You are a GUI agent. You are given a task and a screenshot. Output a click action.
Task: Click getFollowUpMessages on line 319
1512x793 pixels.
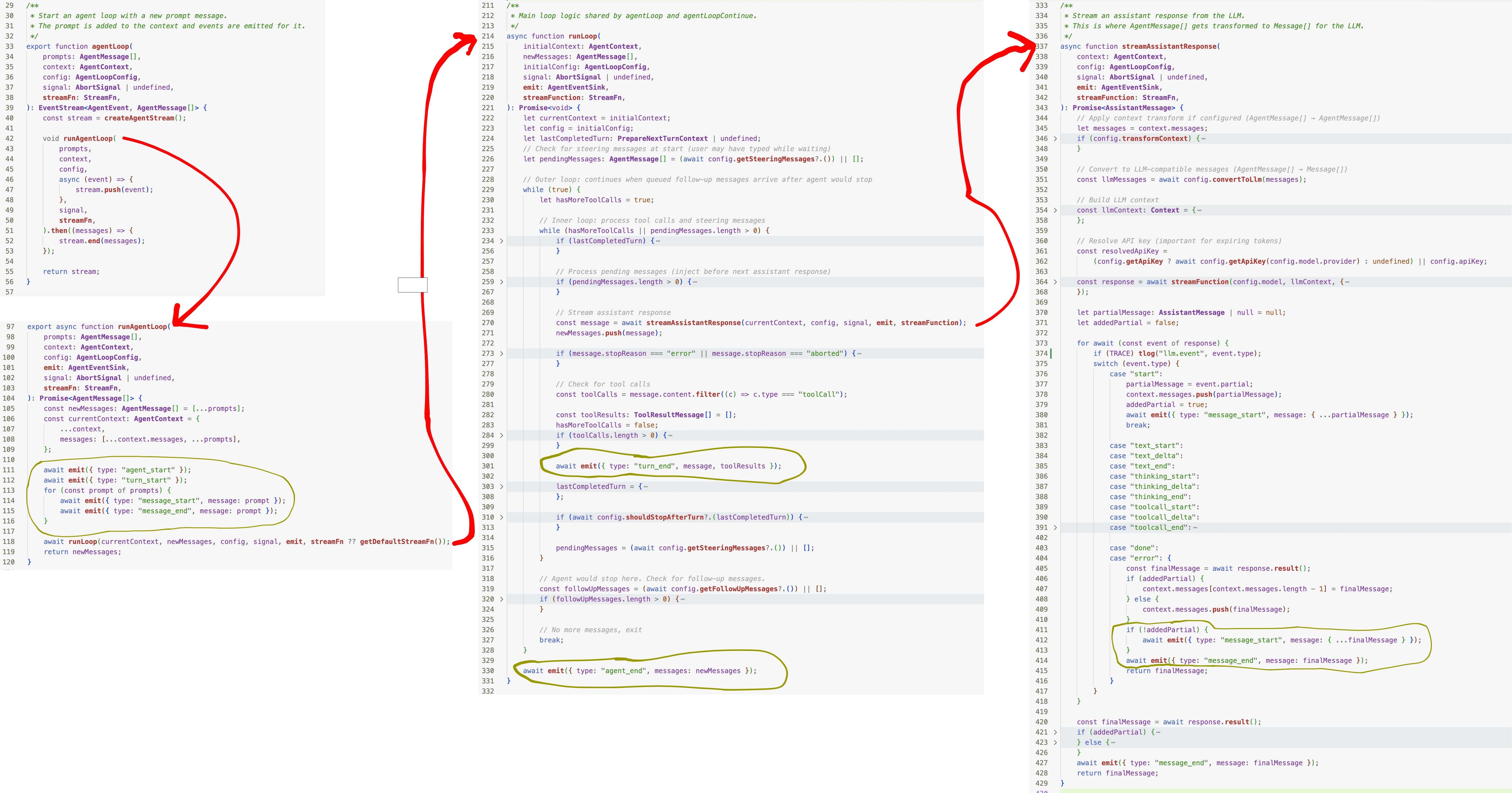point(738,589)
